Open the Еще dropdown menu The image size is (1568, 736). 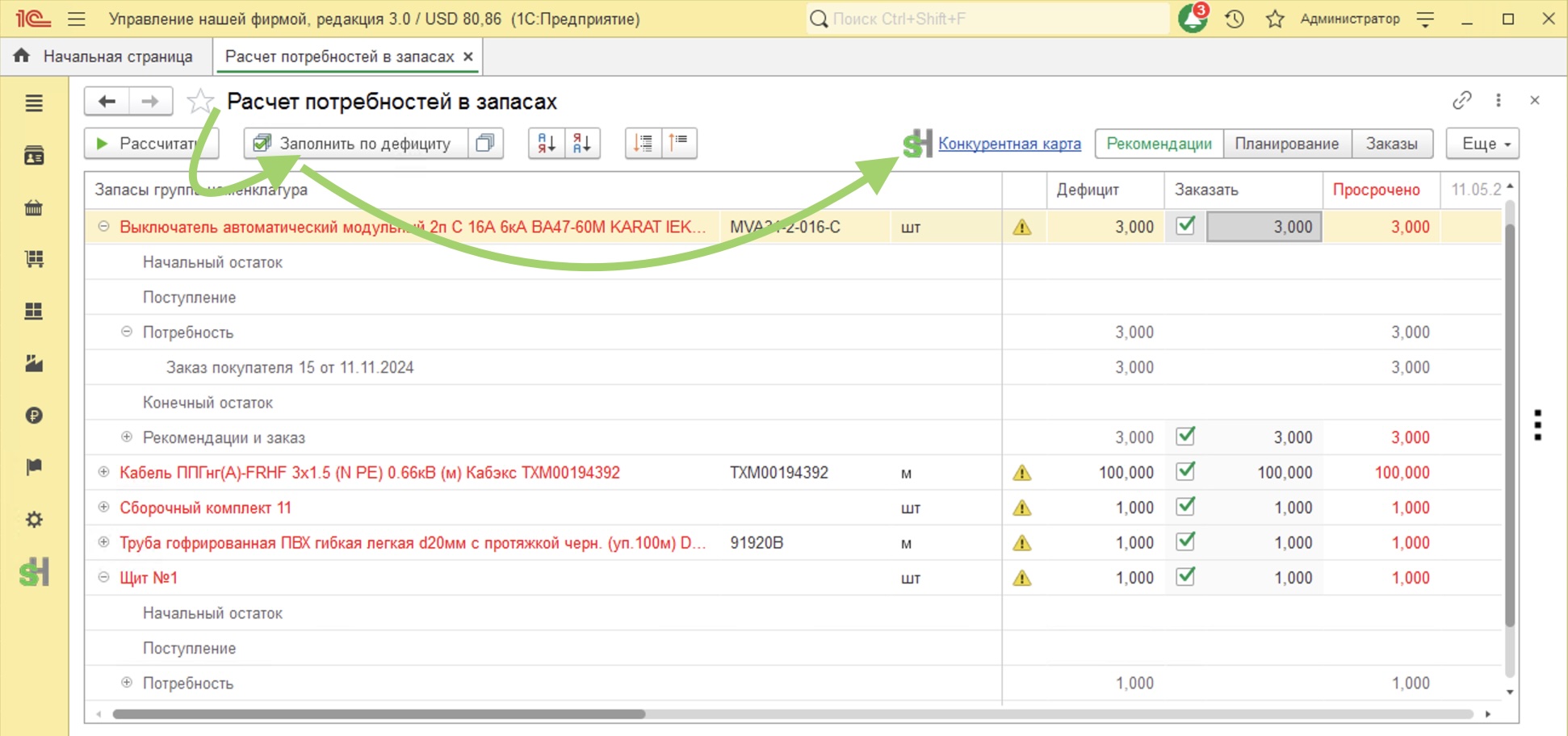tap(1482, 144)
